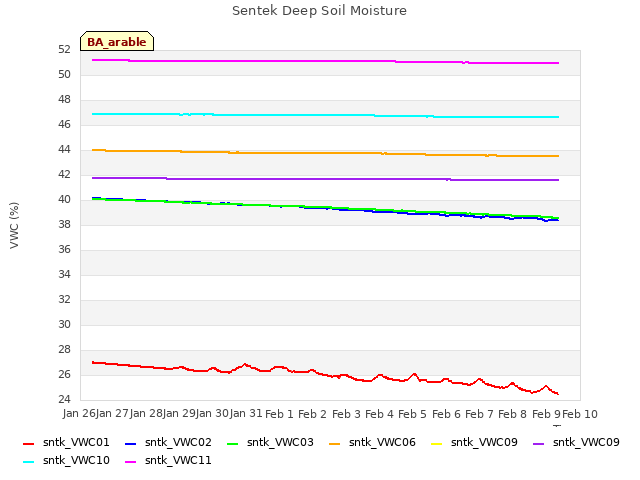Toggle the yellow sntk_VWC09 legend entry
The width and height of the screenshot is (640, 480).
coord(474,442)
